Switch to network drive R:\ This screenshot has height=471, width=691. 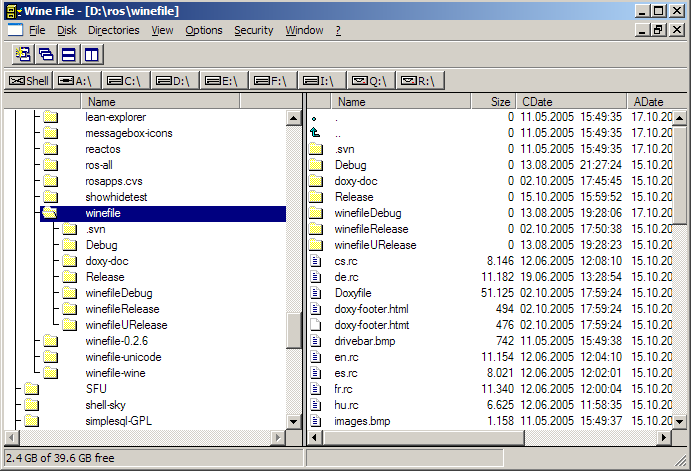coord(420,81)
